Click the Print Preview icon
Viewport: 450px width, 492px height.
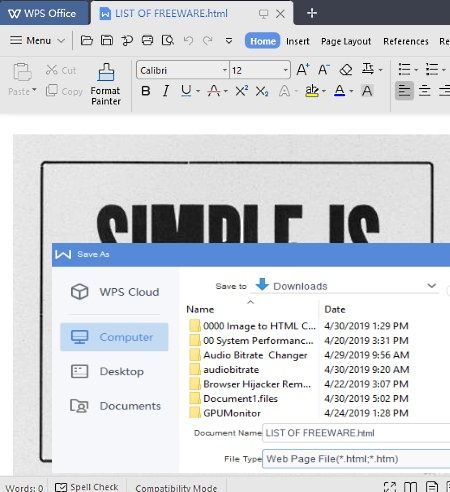pos(168,41)
